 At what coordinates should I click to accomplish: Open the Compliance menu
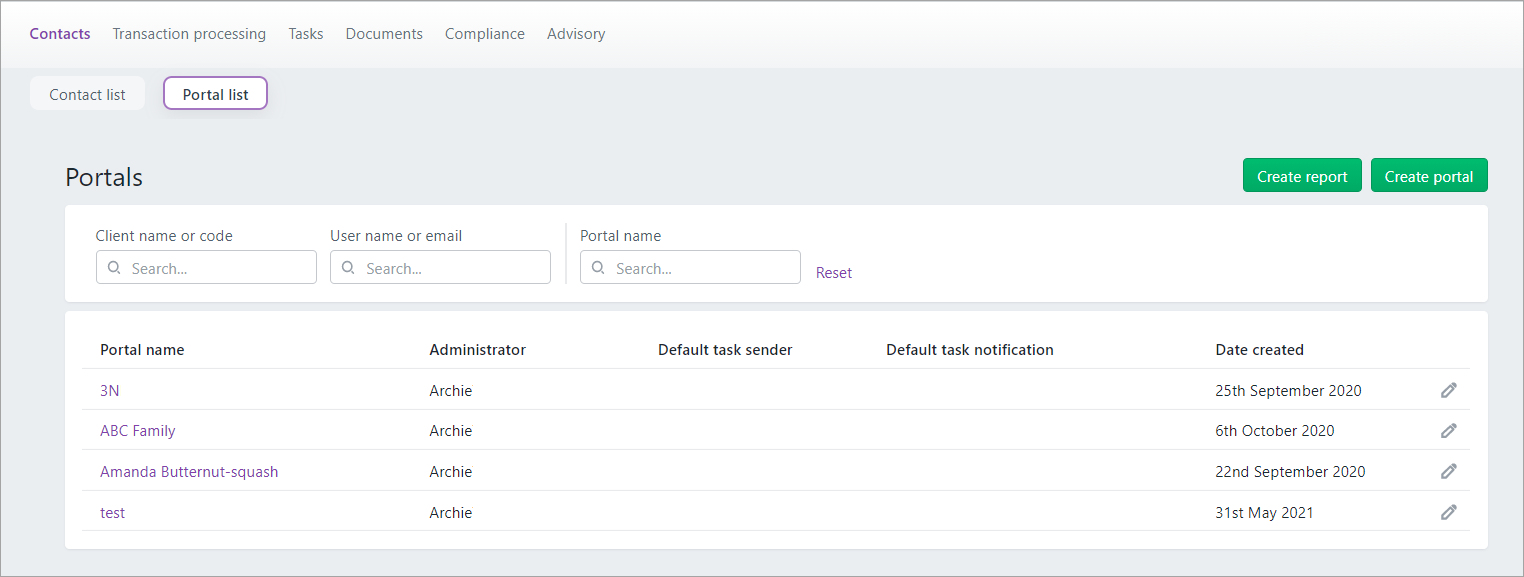coord(485,34)
